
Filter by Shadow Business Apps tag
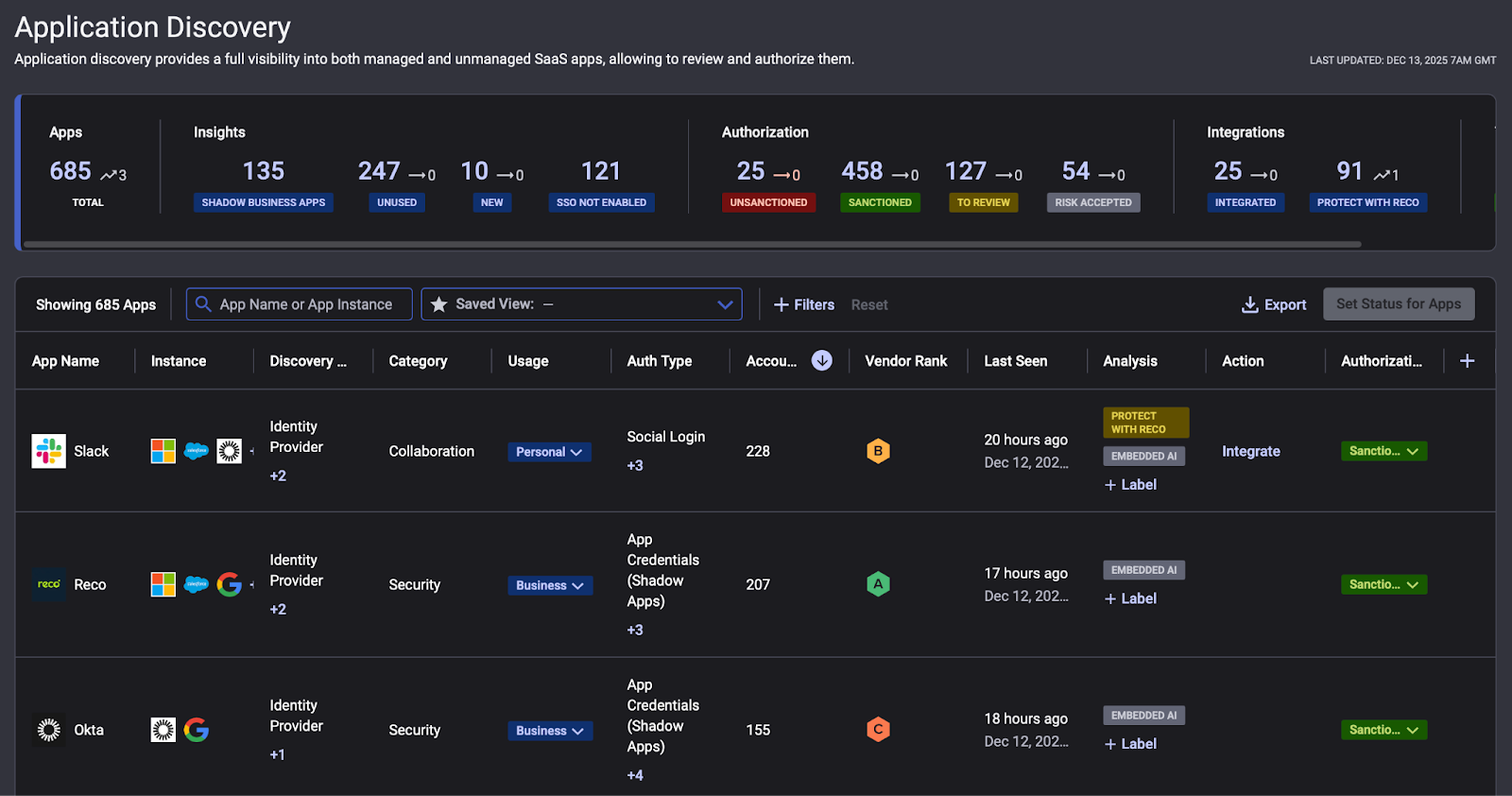click(x=263, y=202)
